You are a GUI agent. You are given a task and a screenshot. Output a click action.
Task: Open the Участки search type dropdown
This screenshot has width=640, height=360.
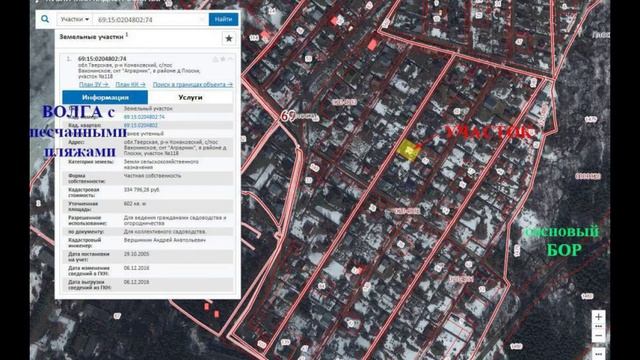coord(74,19)
